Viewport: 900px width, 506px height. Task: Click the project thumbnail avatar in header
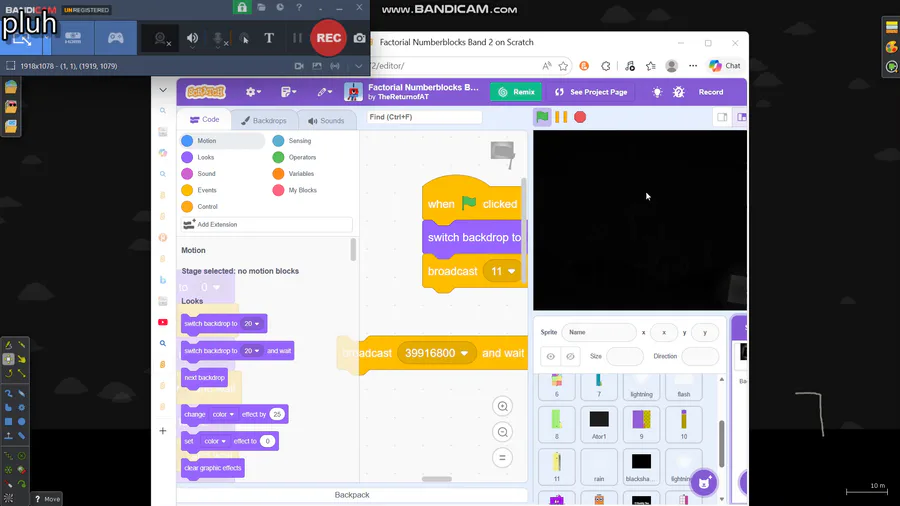pyautogui.click(x=354, y=92)
